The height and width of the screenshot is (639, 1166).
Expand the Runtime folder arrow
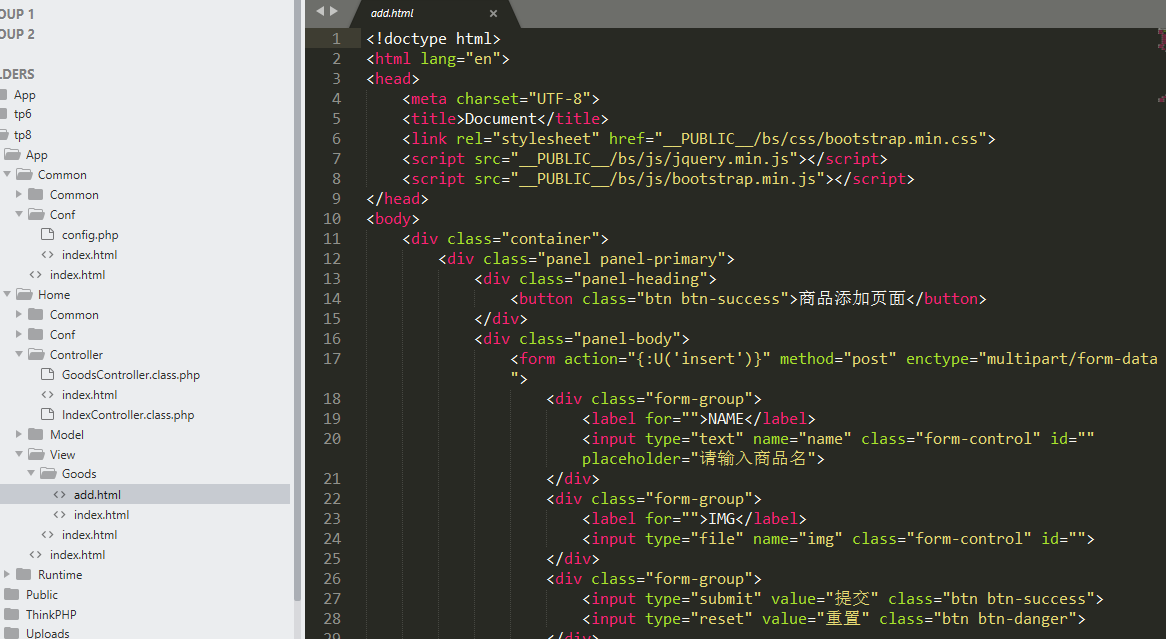[7, 575]
